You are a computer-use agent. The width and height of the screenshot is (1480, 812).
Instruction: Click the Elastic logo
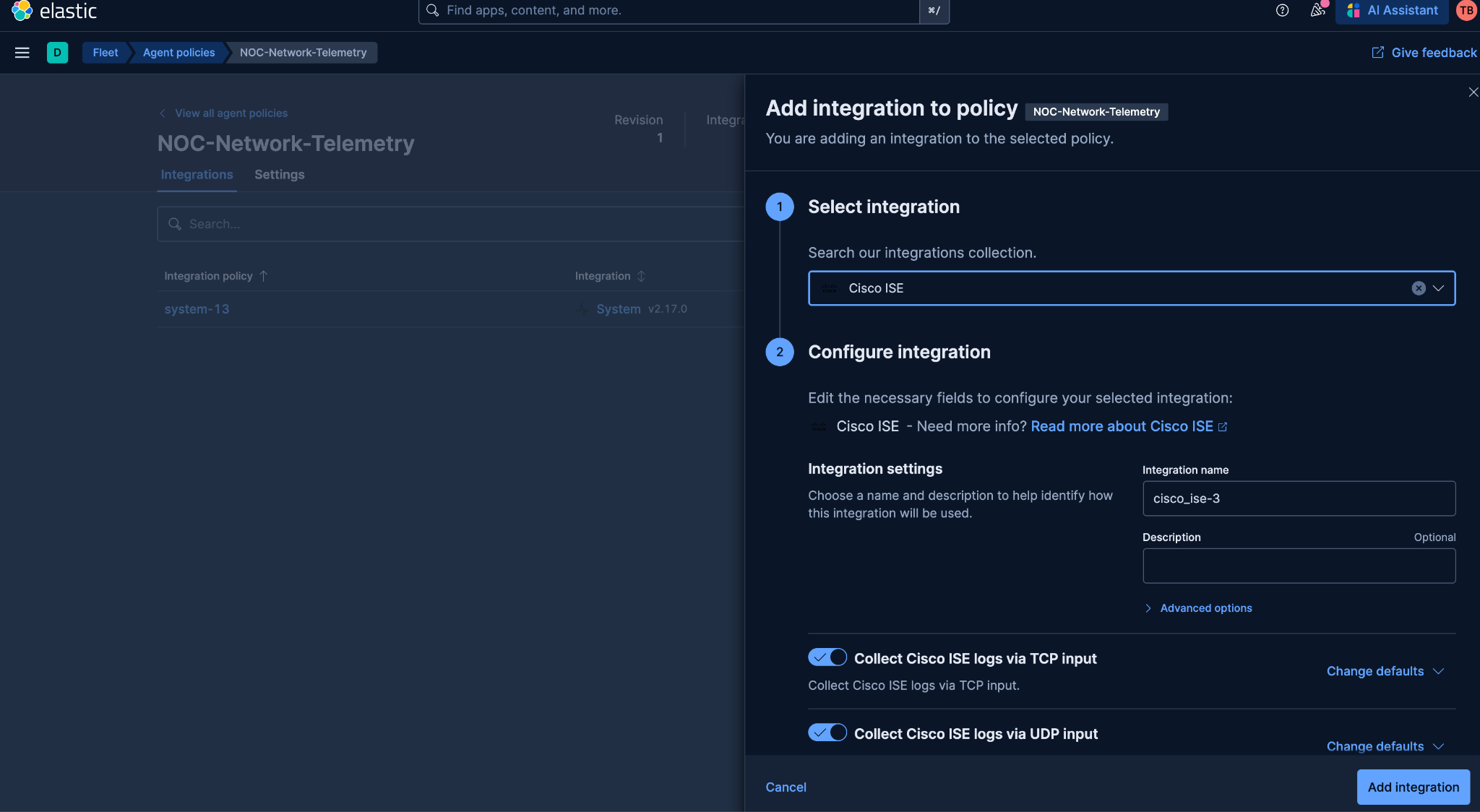tap(54, 10)
